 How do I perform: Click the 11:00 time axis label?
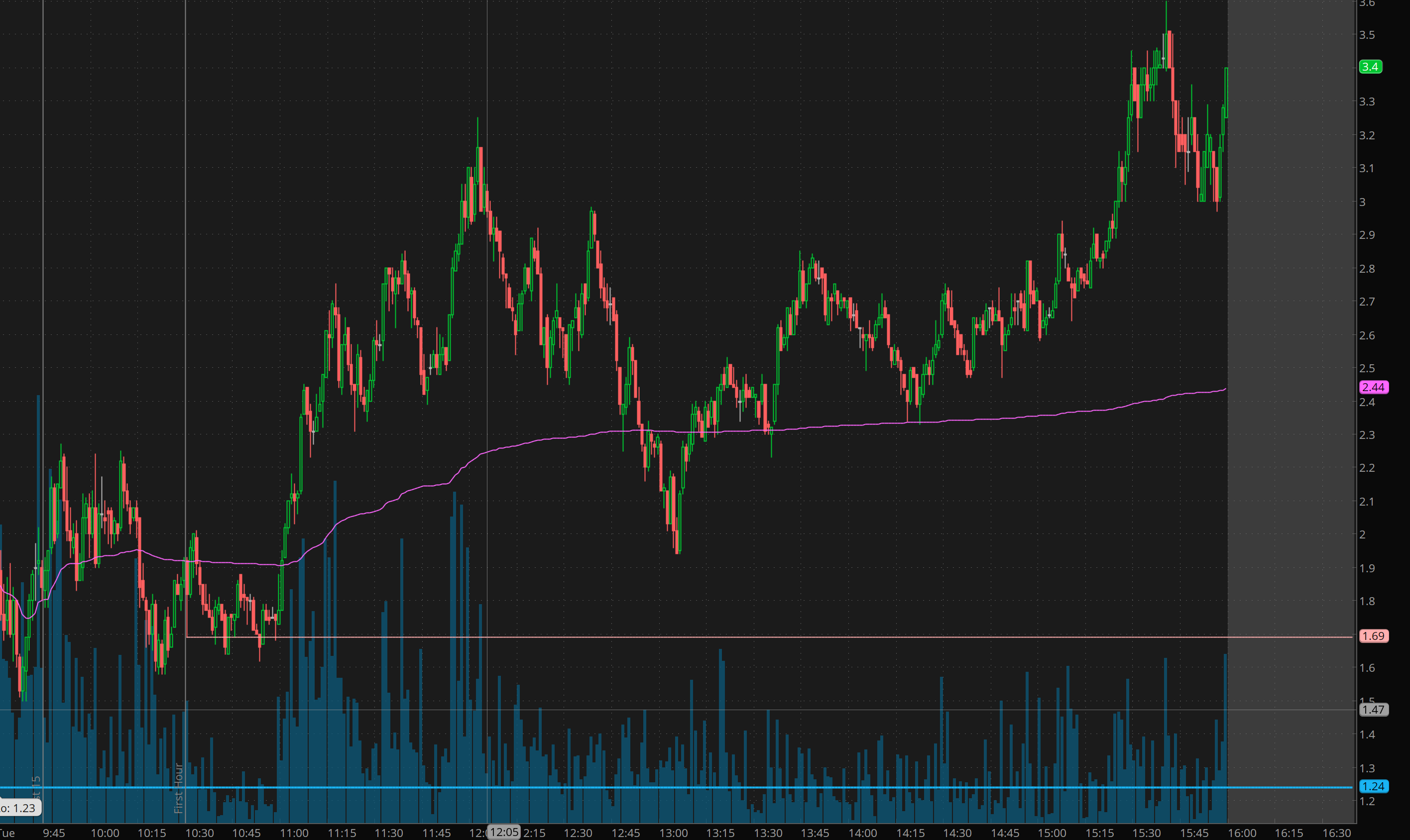(294, 833)
